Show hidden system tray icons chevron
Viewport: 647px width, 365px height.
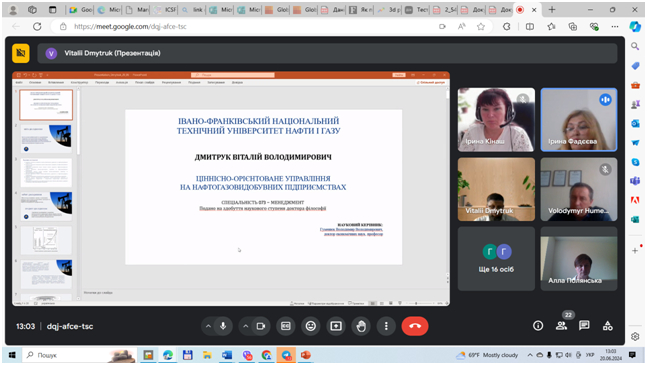click(x=530, y=355)
